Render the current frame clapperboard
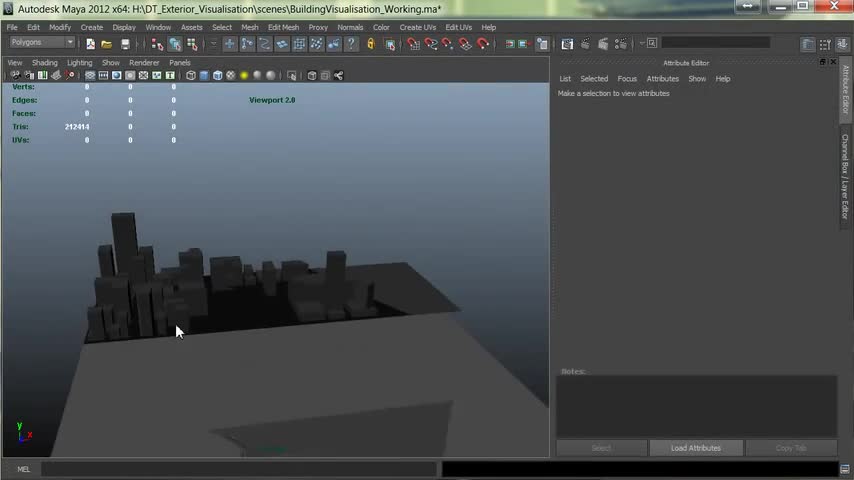This screenshot has height=480, width=854. pos(585,44)
